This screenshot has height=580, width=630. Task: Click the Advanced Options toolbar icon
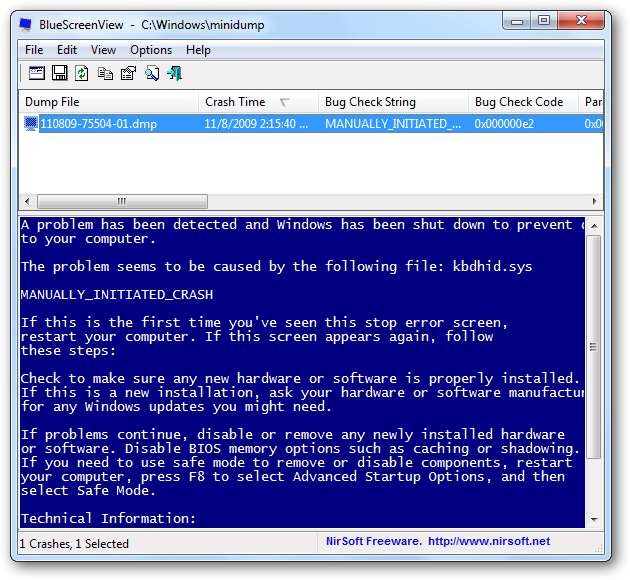coord(37,73)
